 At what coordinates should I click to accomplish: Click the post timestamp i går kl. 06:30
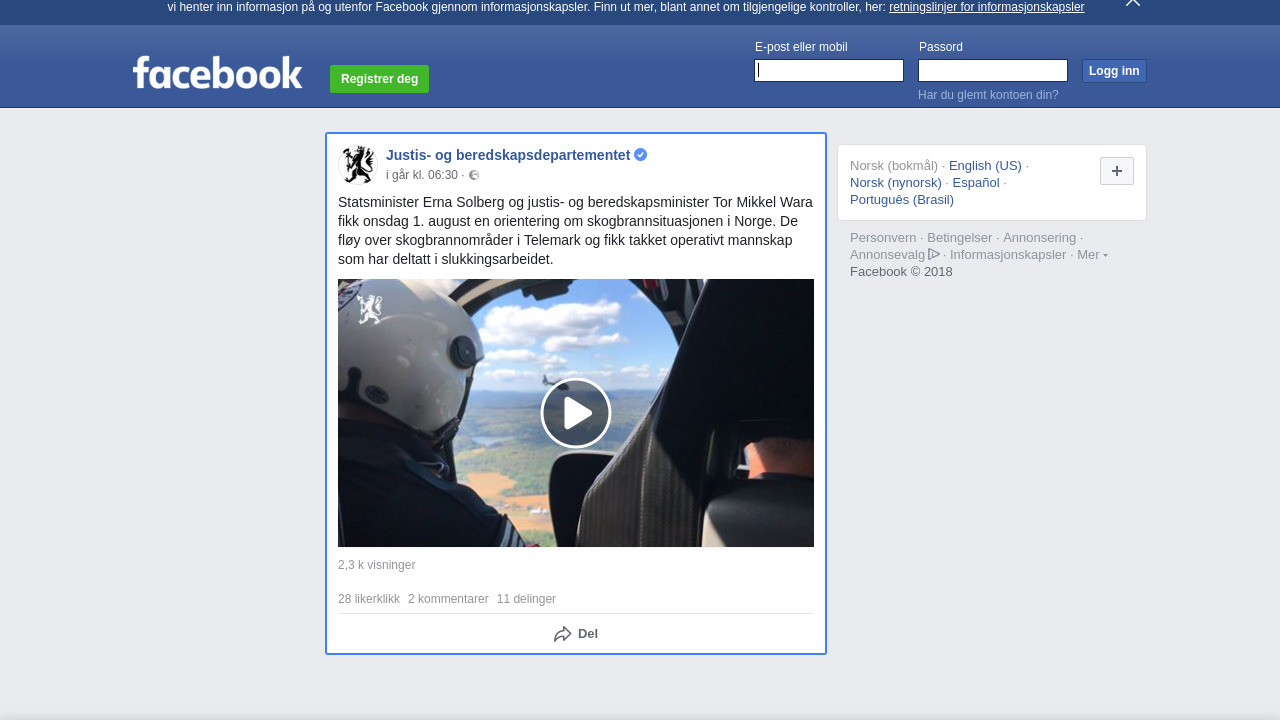coord(422,176)
